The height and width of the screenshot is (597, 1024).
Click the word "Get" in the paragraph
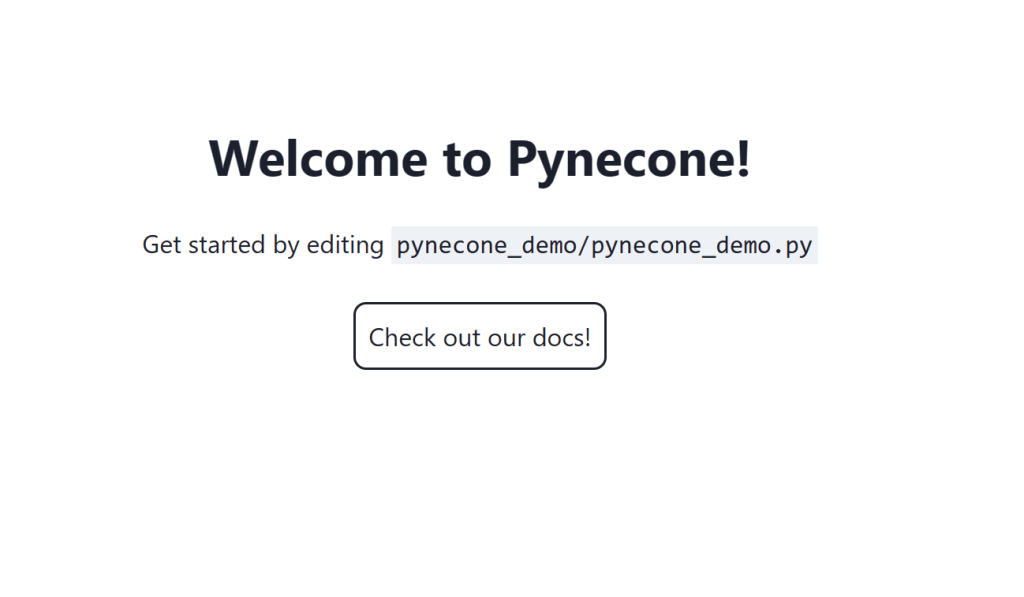pyautogui.click(x=162, y=245)
